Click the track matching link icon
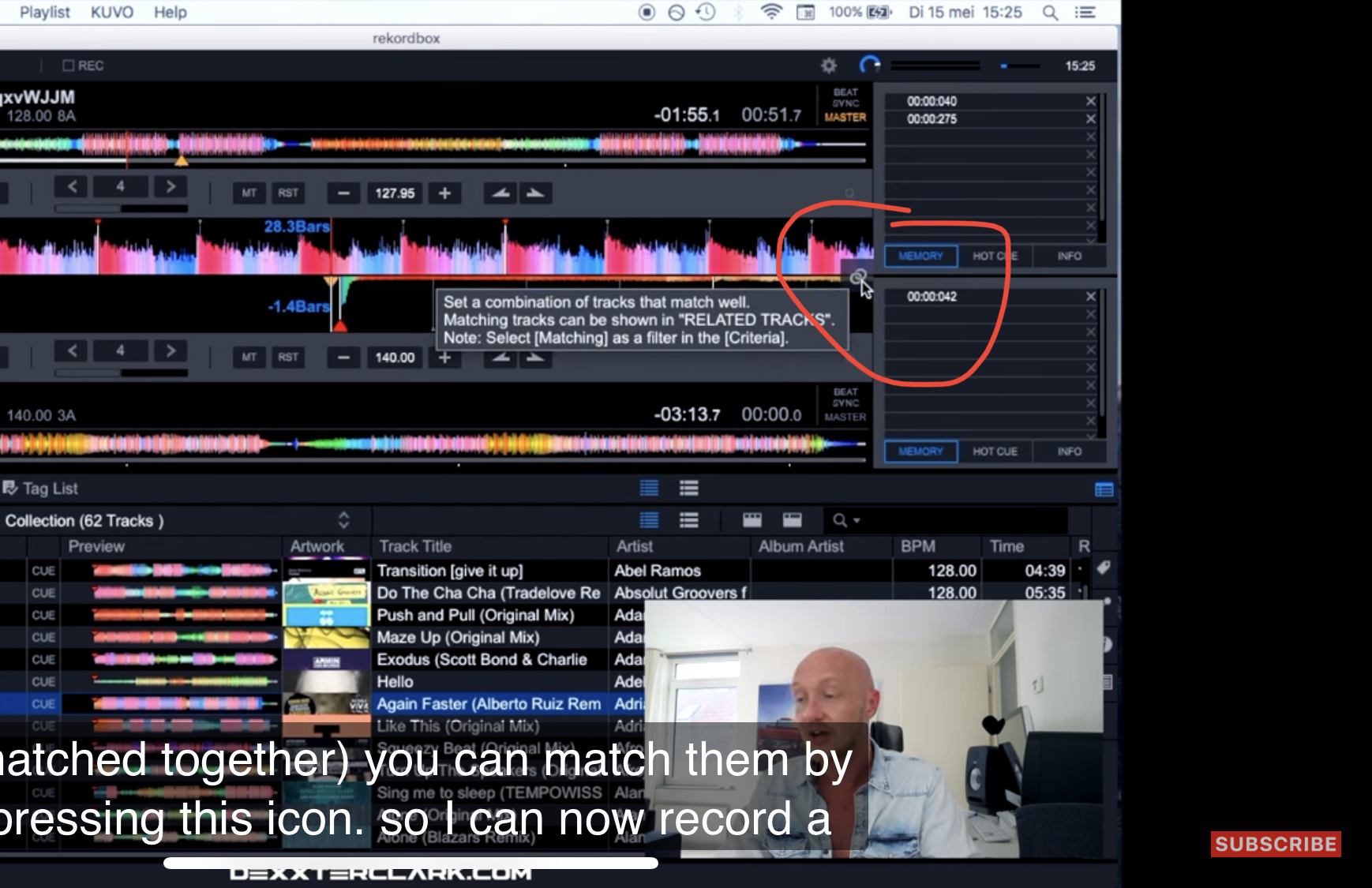The width and height of the screenshot is (1372, 888). (x=857, y=277)
